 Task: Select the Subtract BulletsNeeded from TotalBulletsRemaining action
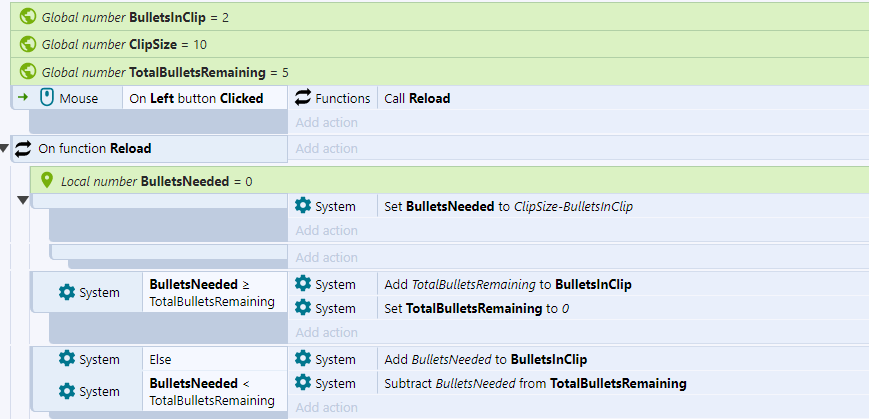click(535, 383)
